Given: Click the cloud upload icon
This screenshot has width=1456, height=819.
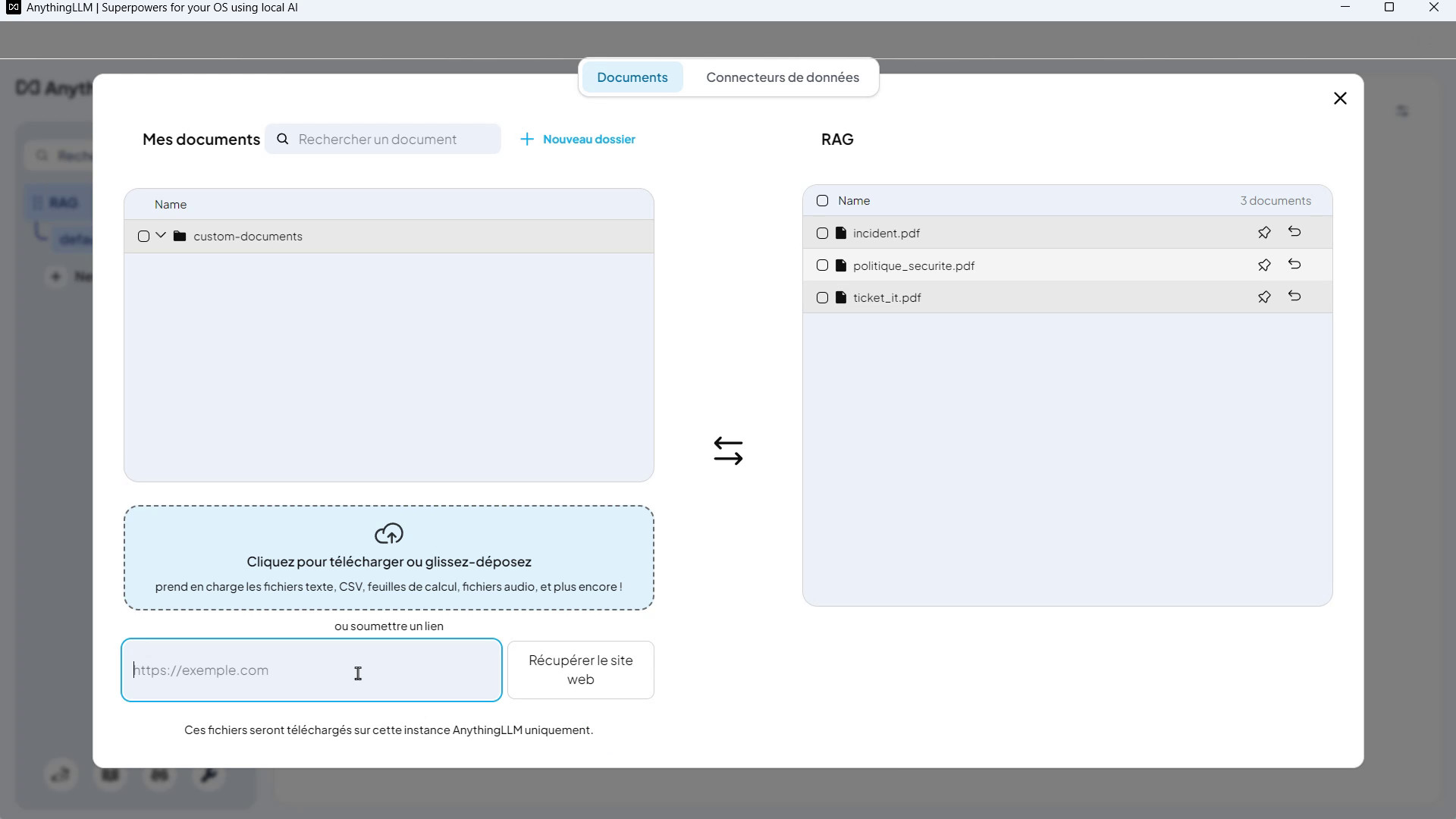Looking at the screenshot, I should pyautogui.click(x=389, y=534).
